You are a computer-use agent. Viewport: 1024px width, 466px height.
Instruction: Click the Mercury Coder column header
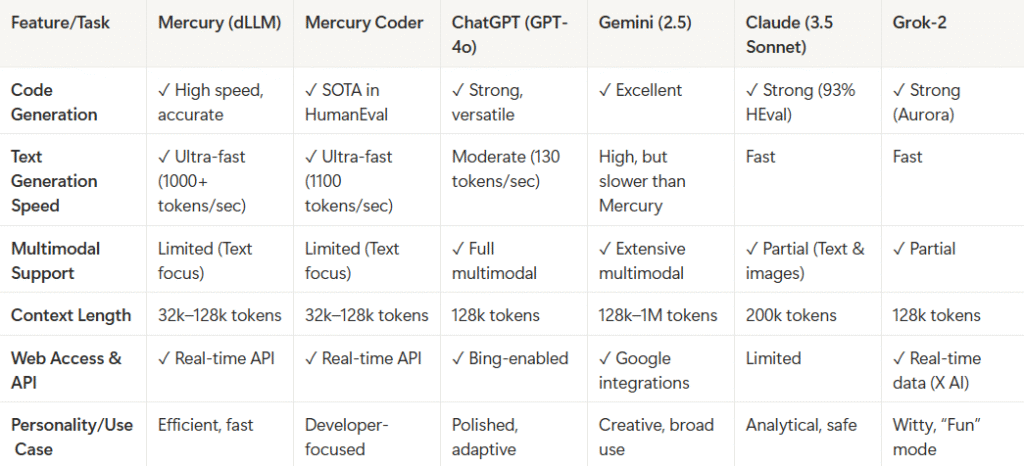(x=365, y=22)
